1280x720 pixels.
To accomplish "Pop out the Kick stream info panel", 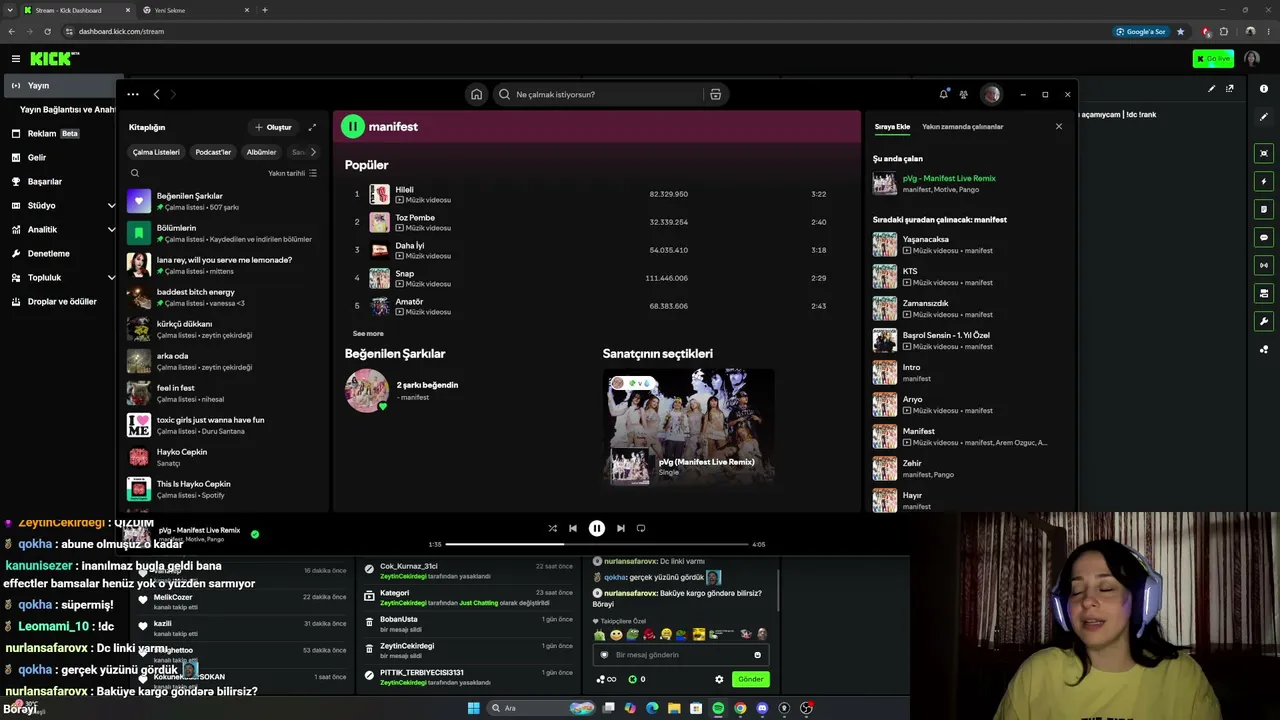I will (1230, 88).
